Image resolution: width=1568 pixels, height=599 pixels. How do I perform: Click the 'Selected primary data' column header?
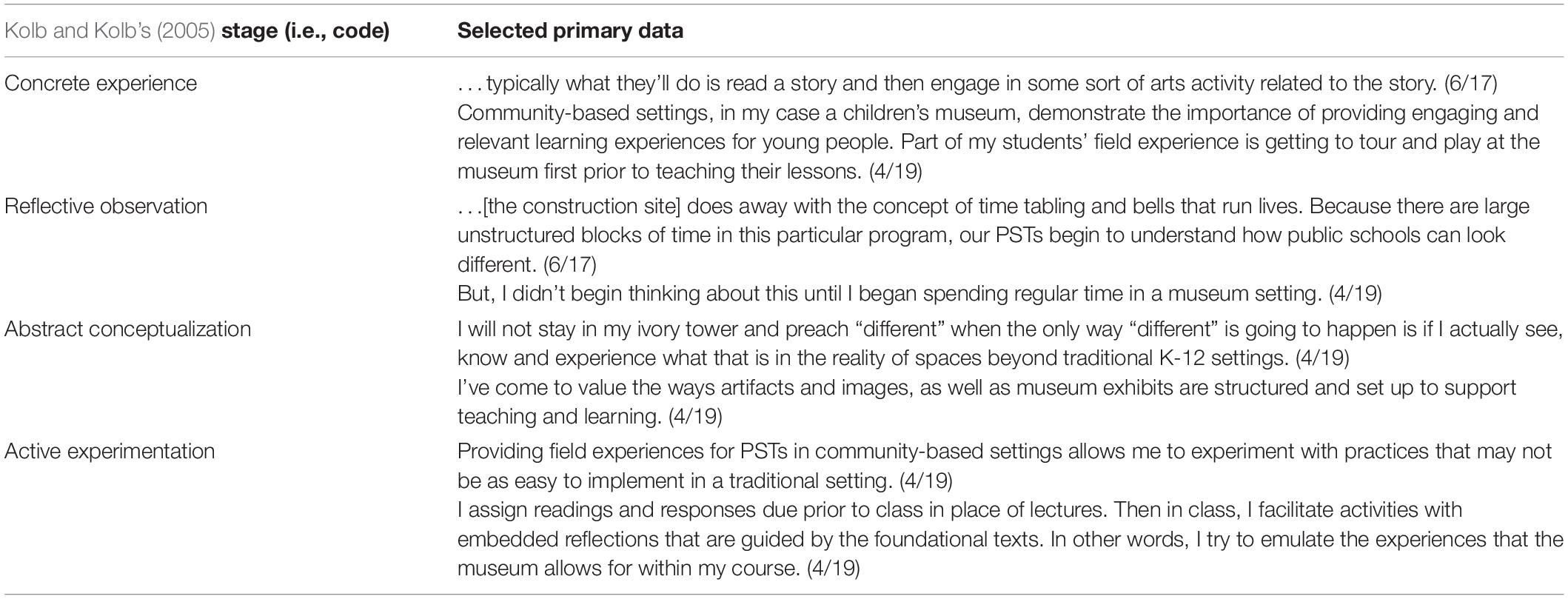[x=570, y=31]
